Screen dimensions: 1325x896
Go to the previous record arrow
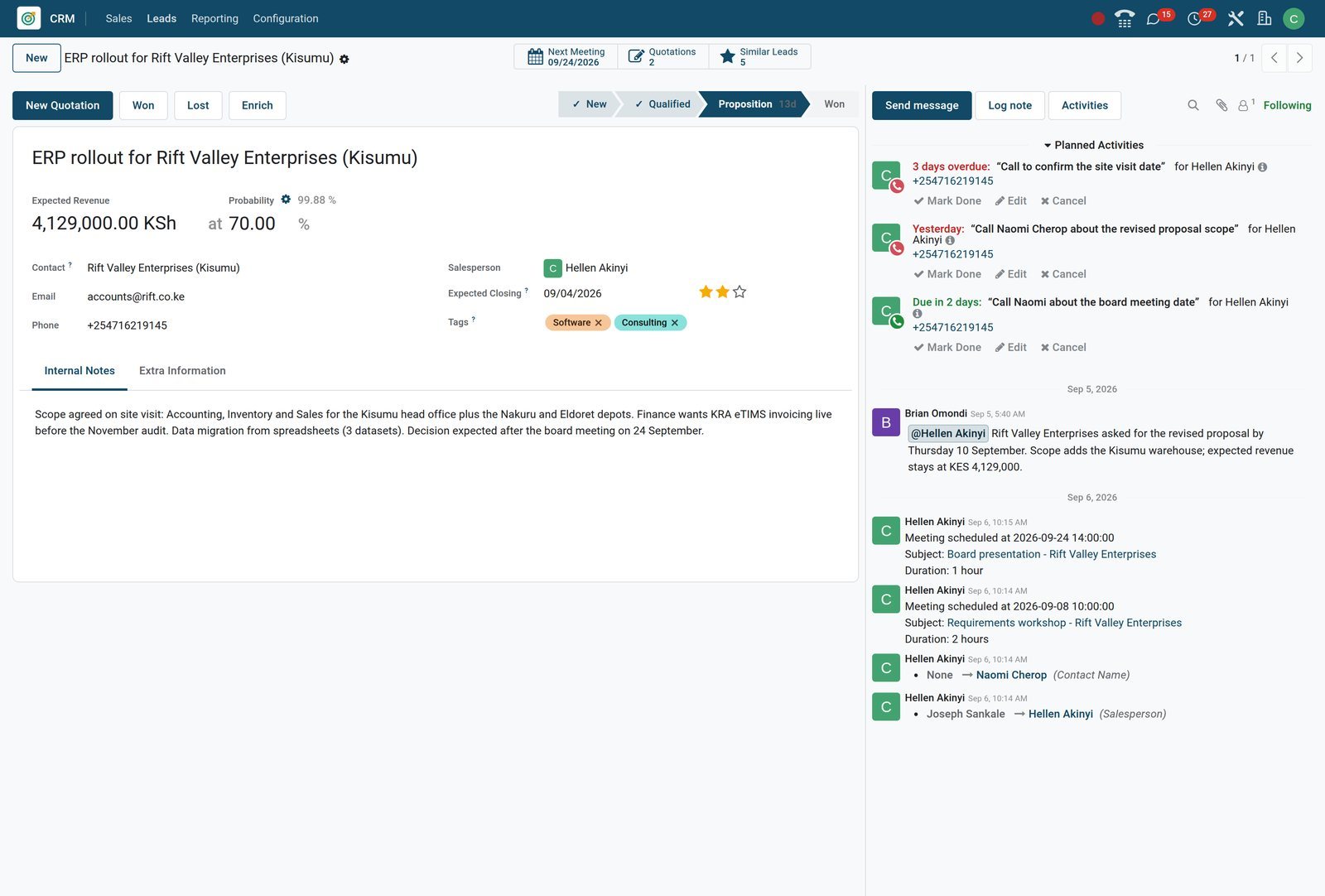1274,58
